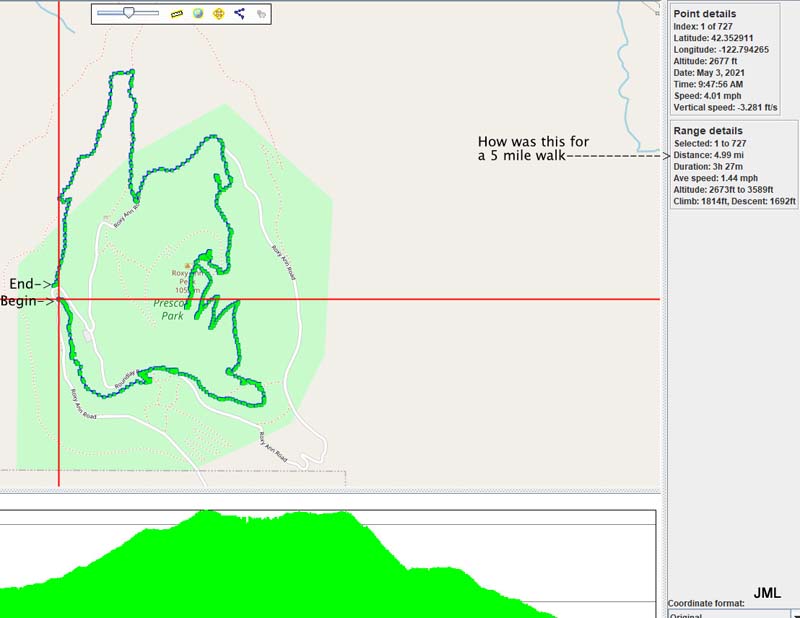Toggle the connect track points icon
The height and width of the screenshot is (618, 800).
tap(240, 14)
